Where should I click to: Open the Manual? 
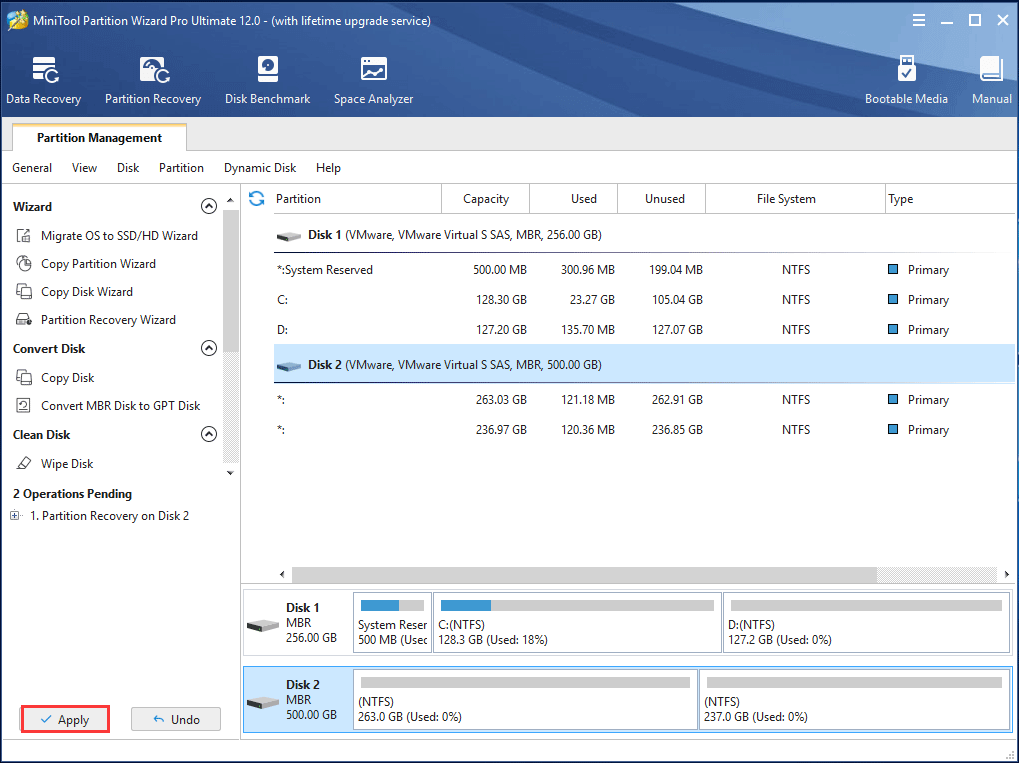tap(990, 78)
